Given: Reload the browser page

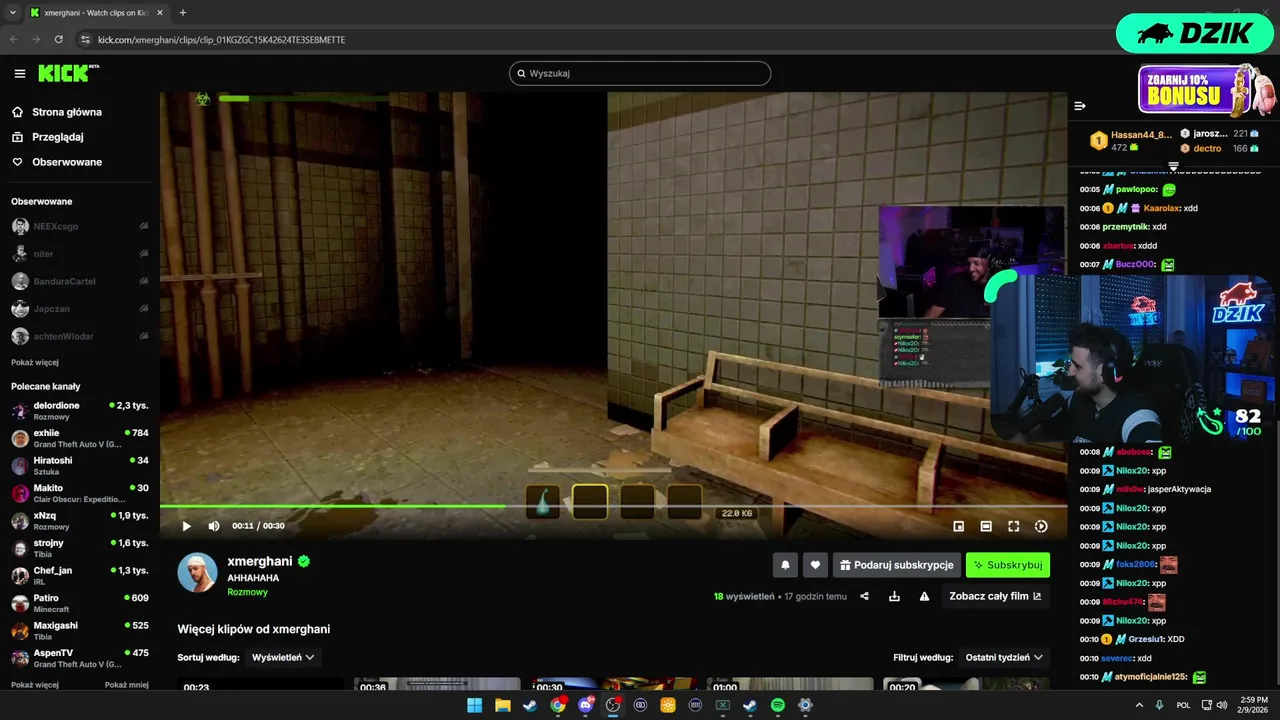Looking at the screenshot, I should tap(59, 39).
